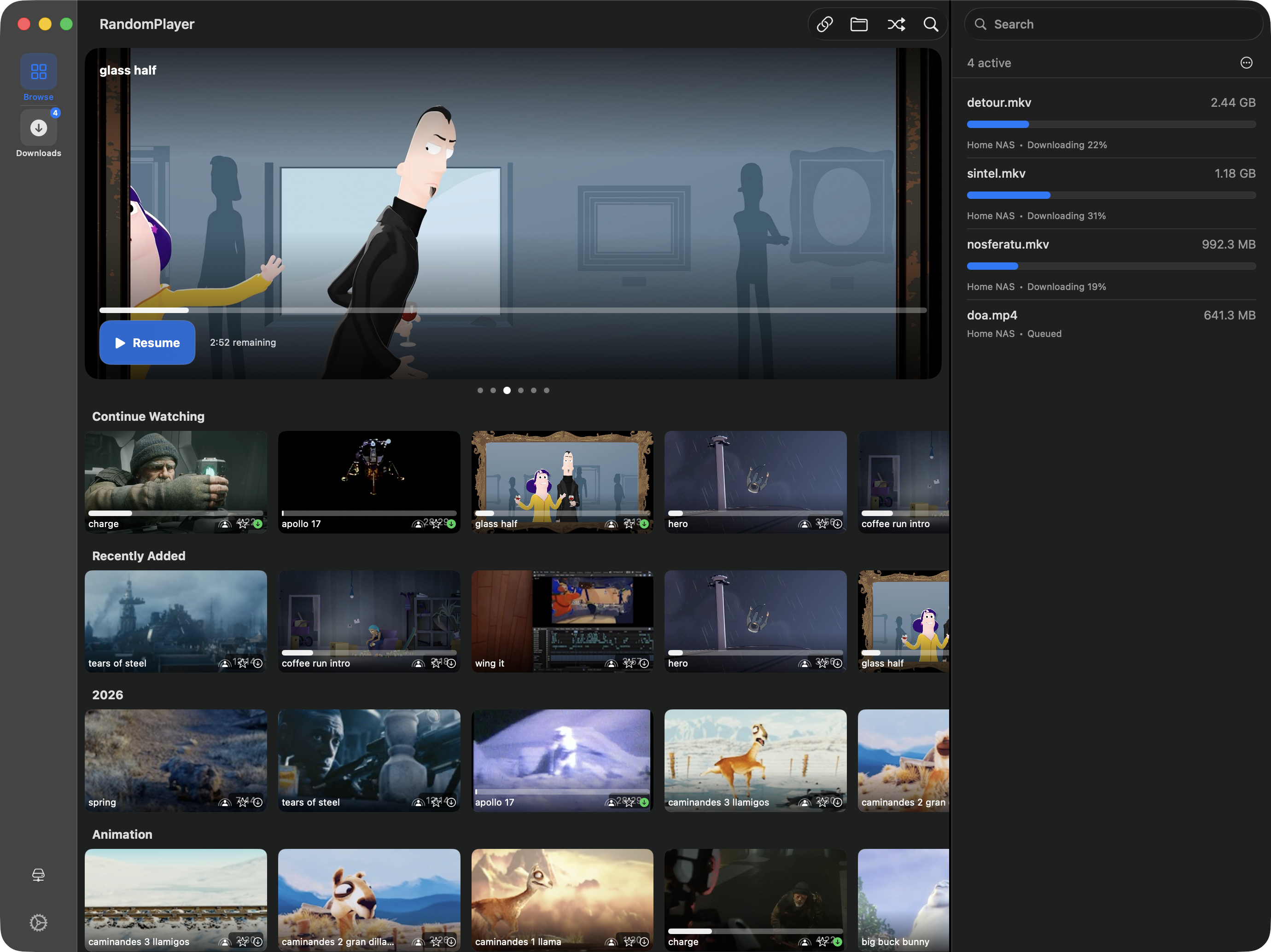Click download icon on caminandes 1 llama card

coord(644,942)
